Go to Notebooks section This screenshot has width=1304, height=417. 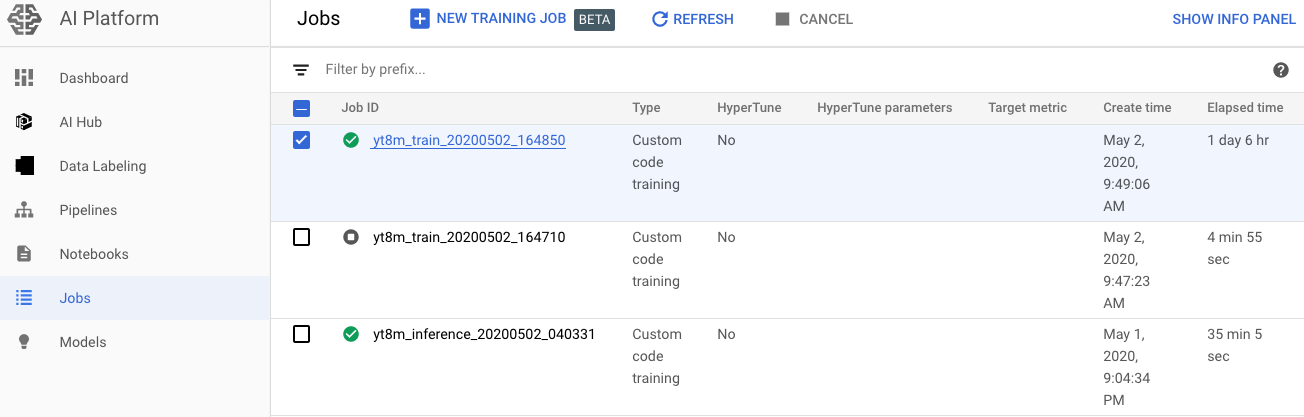(x=135, y=254)
